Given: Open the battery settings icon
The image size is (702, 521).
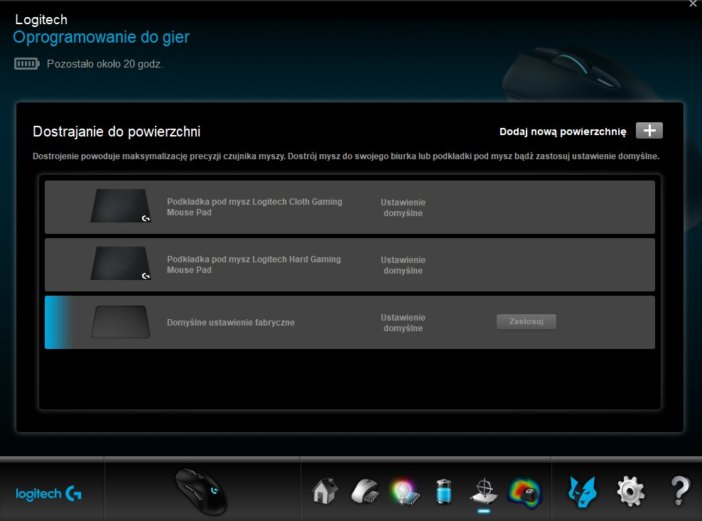Looking at the screenshot, I should [x=444, y=491].
